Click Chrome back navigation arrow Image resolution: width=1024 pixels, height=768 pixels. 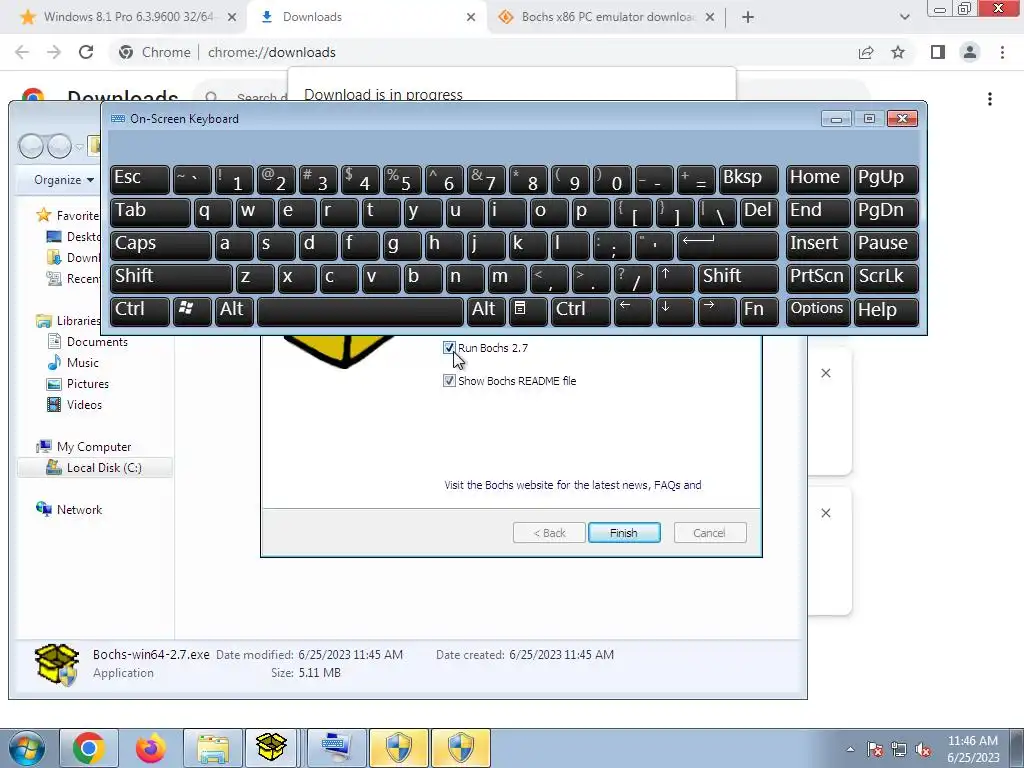click(22, 52)
